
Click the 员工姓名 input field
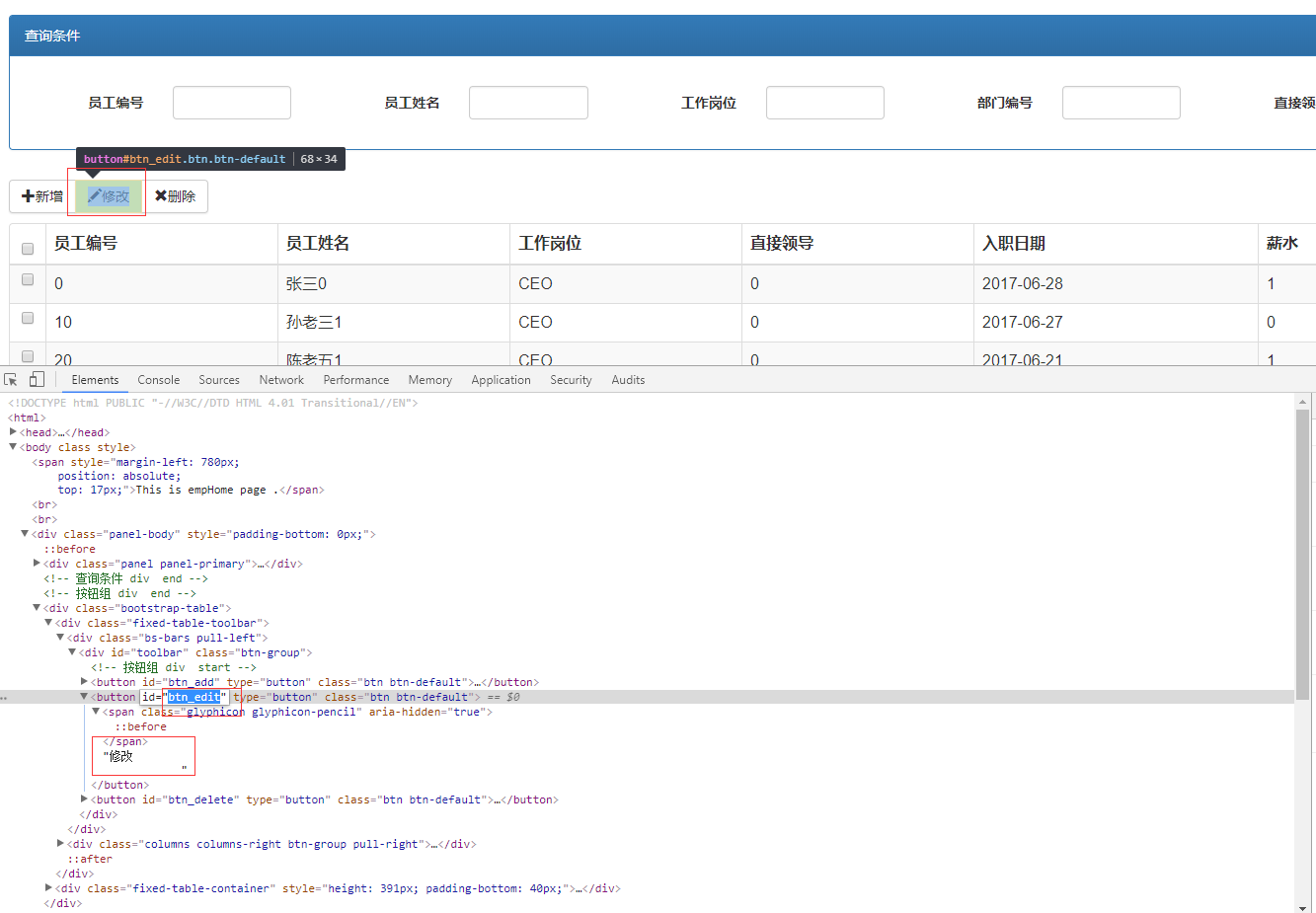tap(528, 103)
